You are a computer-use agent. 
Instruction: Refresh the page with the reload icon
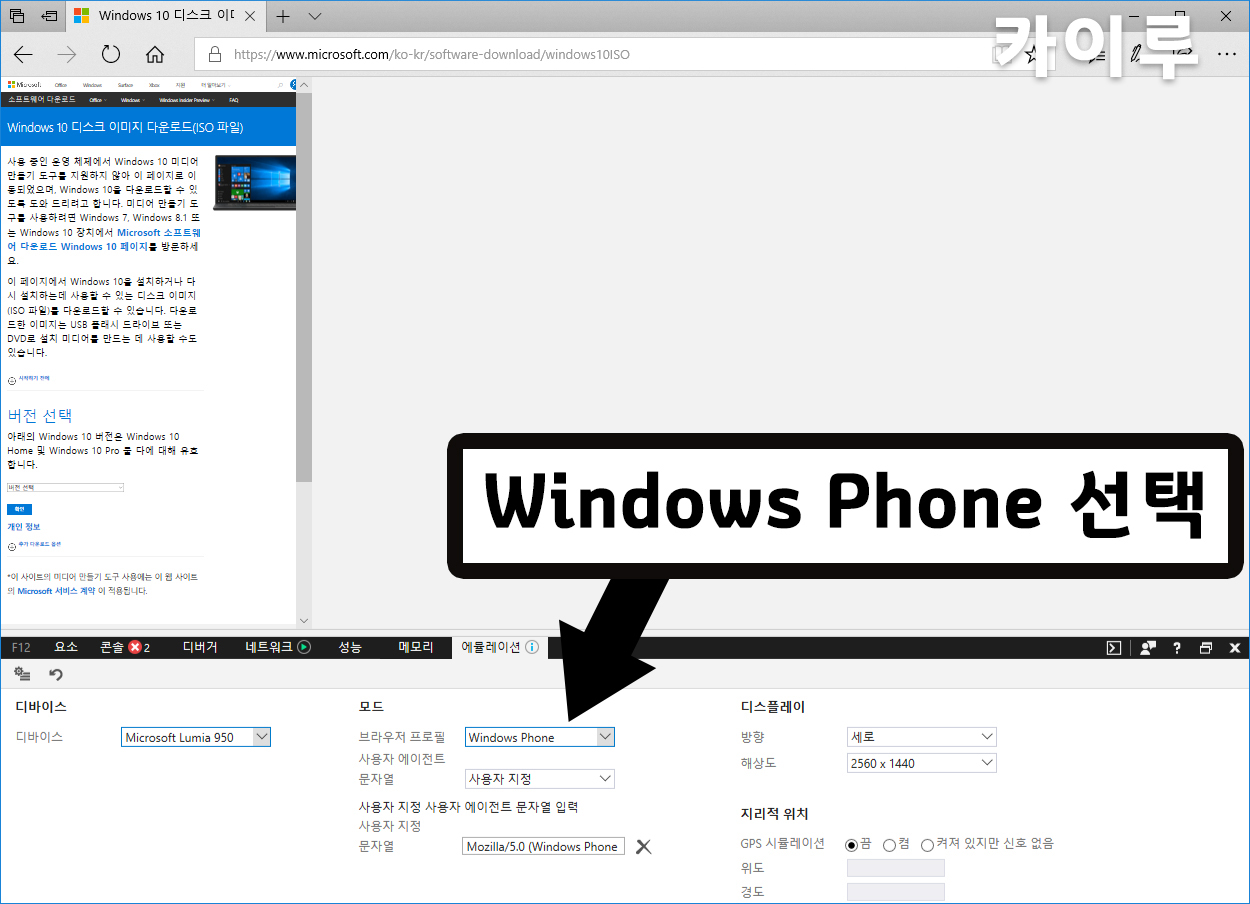point(111,54)
